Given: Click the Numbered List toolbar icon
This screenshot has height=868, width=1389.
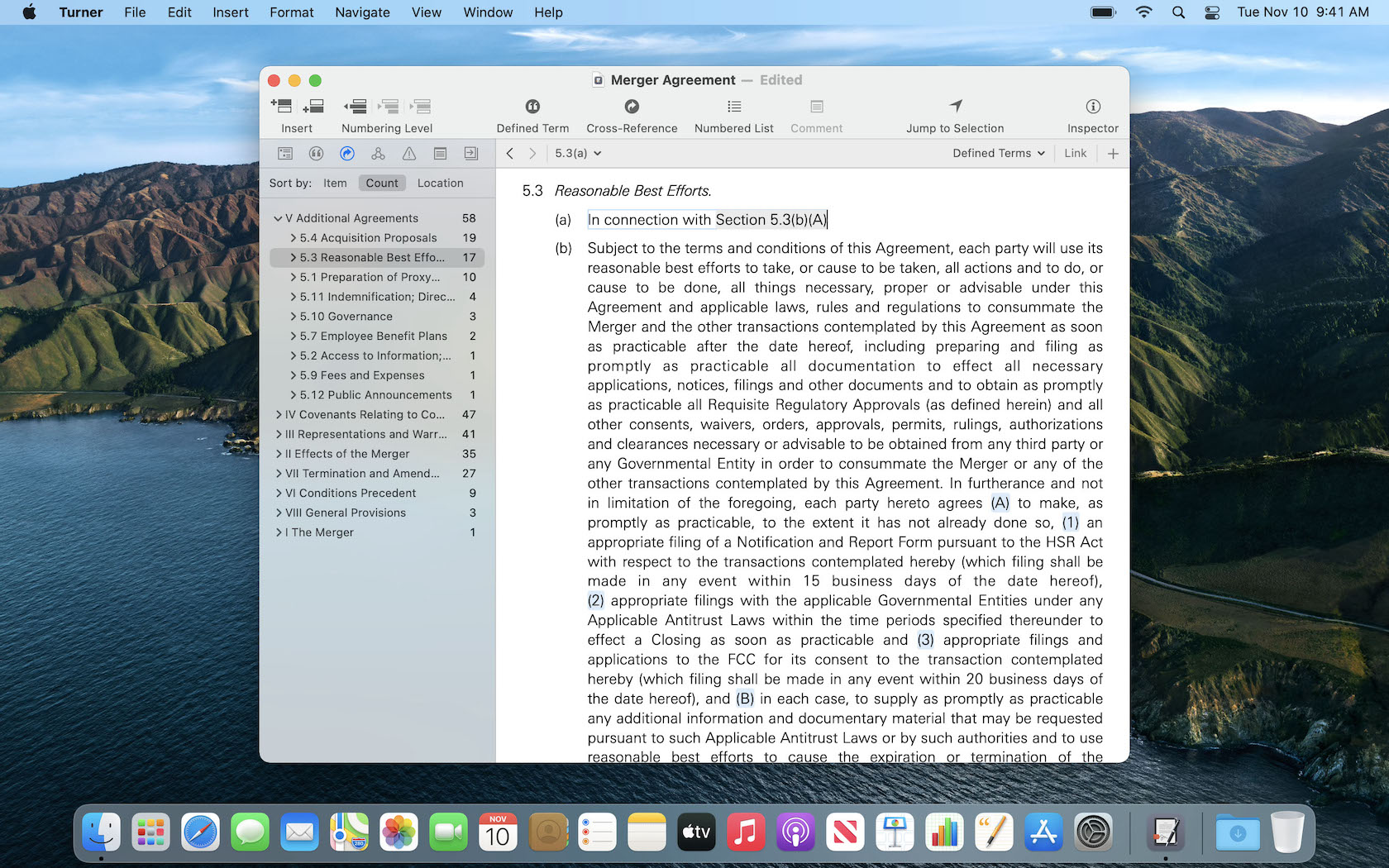Looking at the screenshot, I should click(x=733, y=107).
